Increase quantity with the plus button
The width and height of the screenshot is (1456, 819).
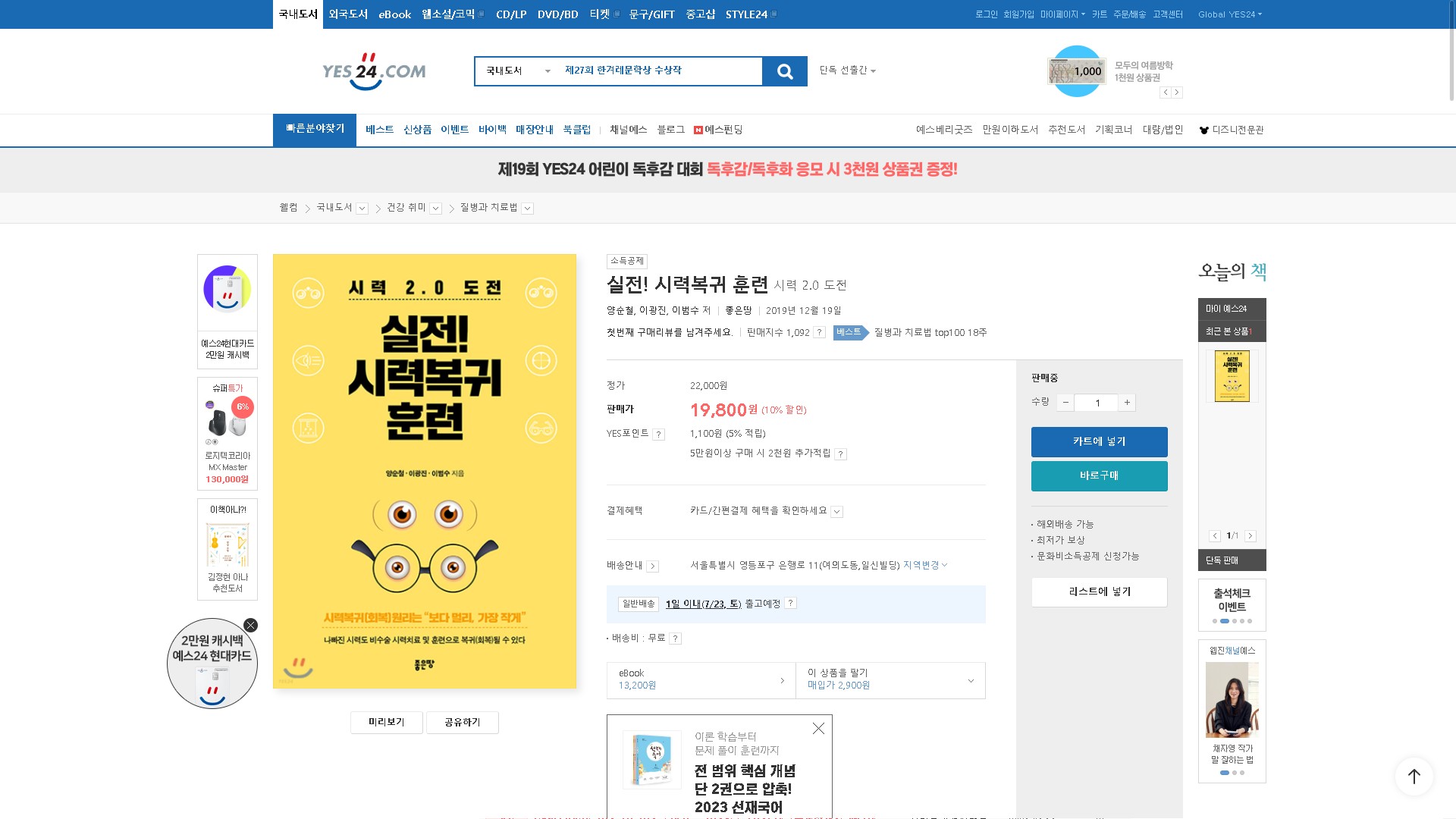(1127, 403)
